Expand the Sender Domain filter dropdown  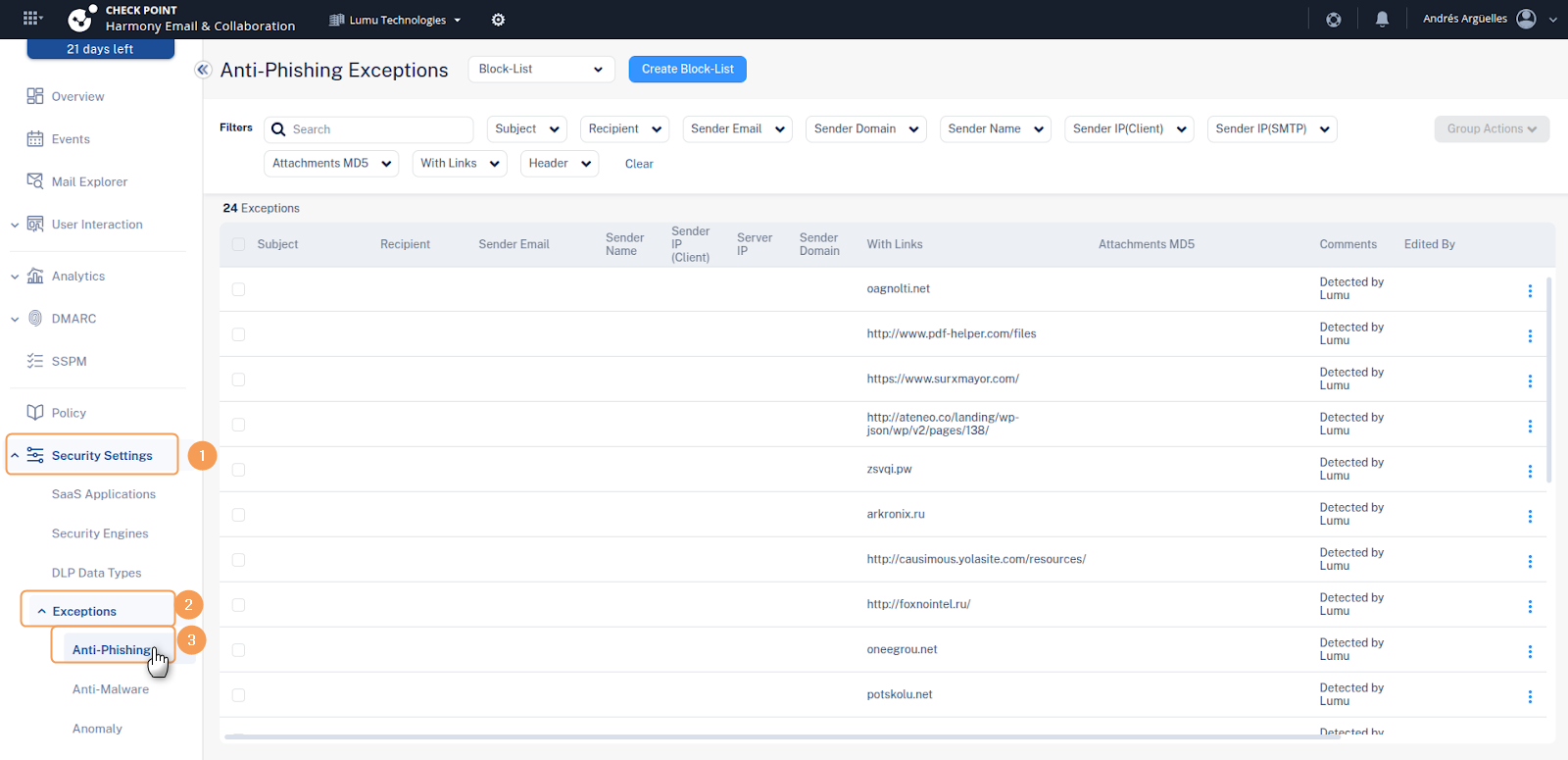866,129
